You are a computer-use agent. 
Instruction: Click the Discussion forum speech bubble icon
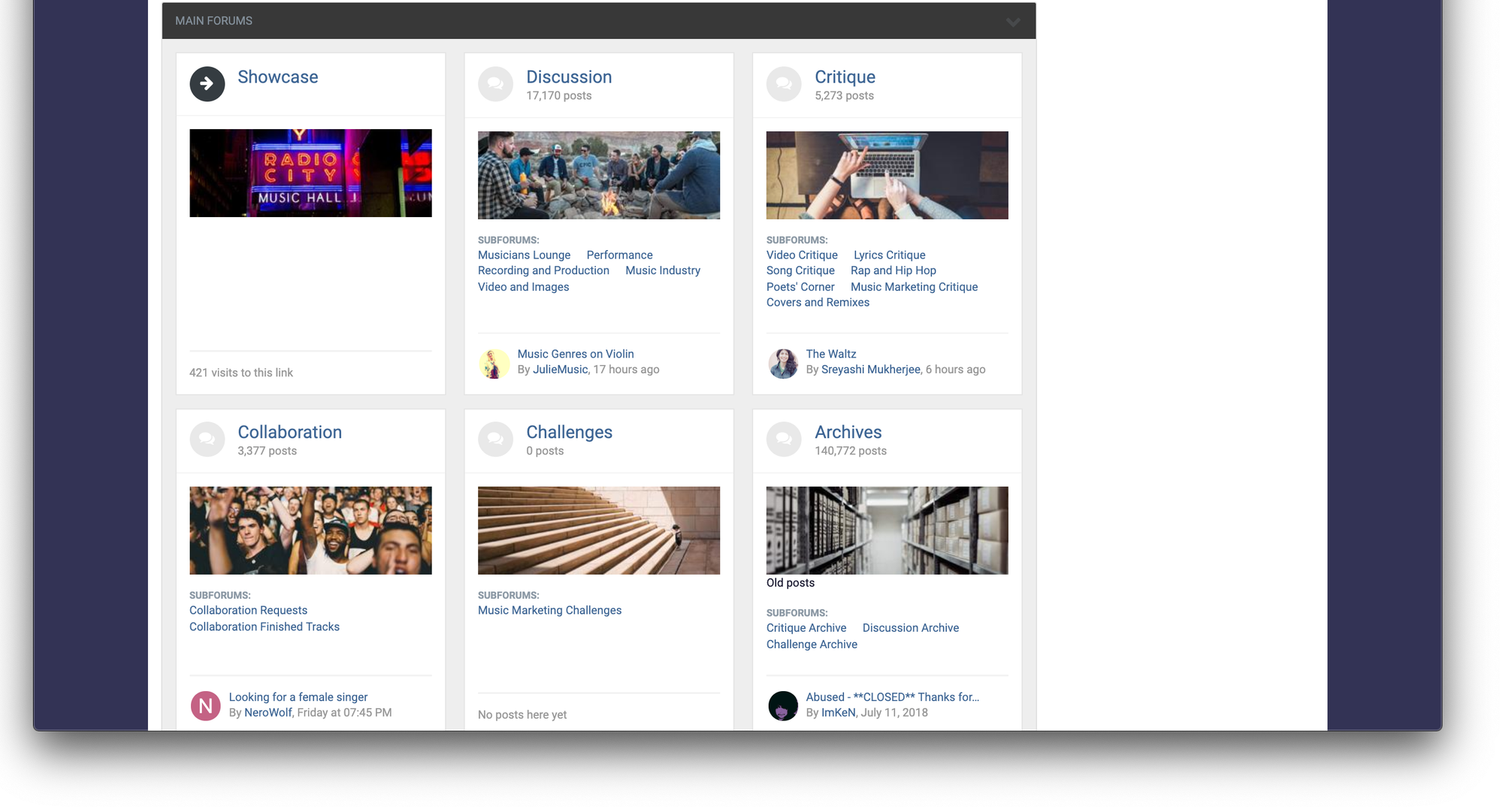tap(495, 84)
